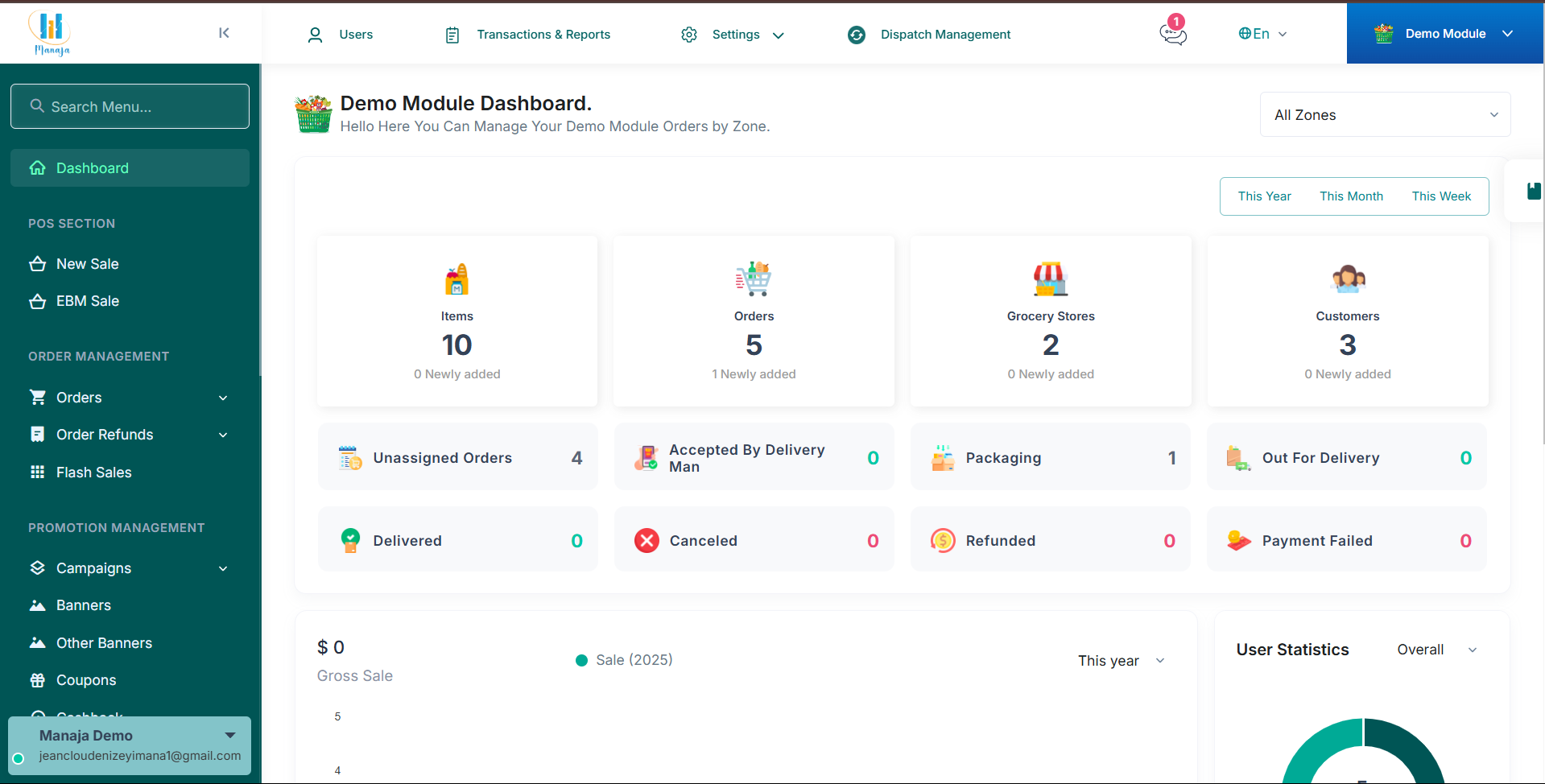The image size is (1545, 784).
Task: Open the This year sales dropdown
Action: (1122, 661)
